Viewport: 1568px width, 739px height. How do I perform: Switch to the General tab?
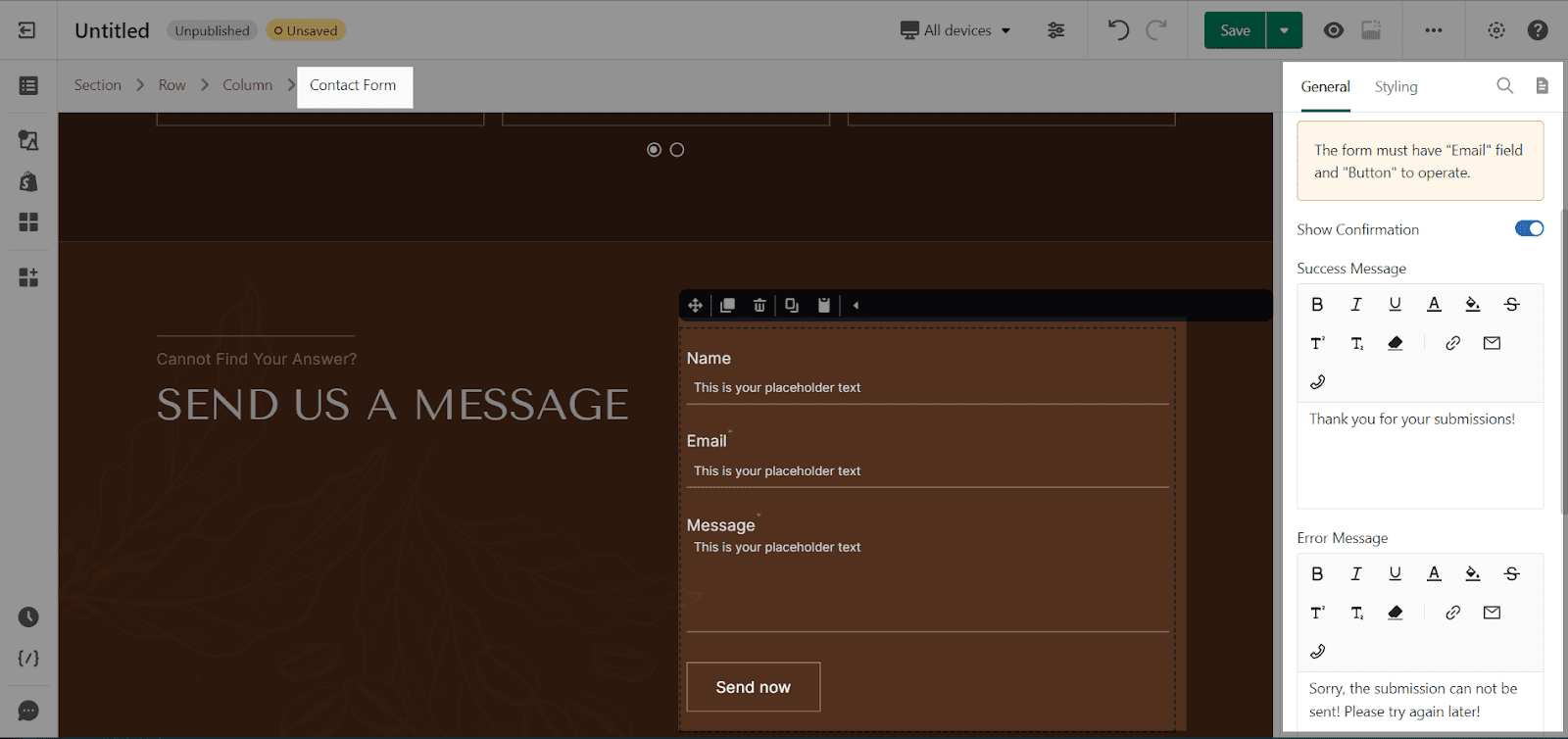[1325, 86]
